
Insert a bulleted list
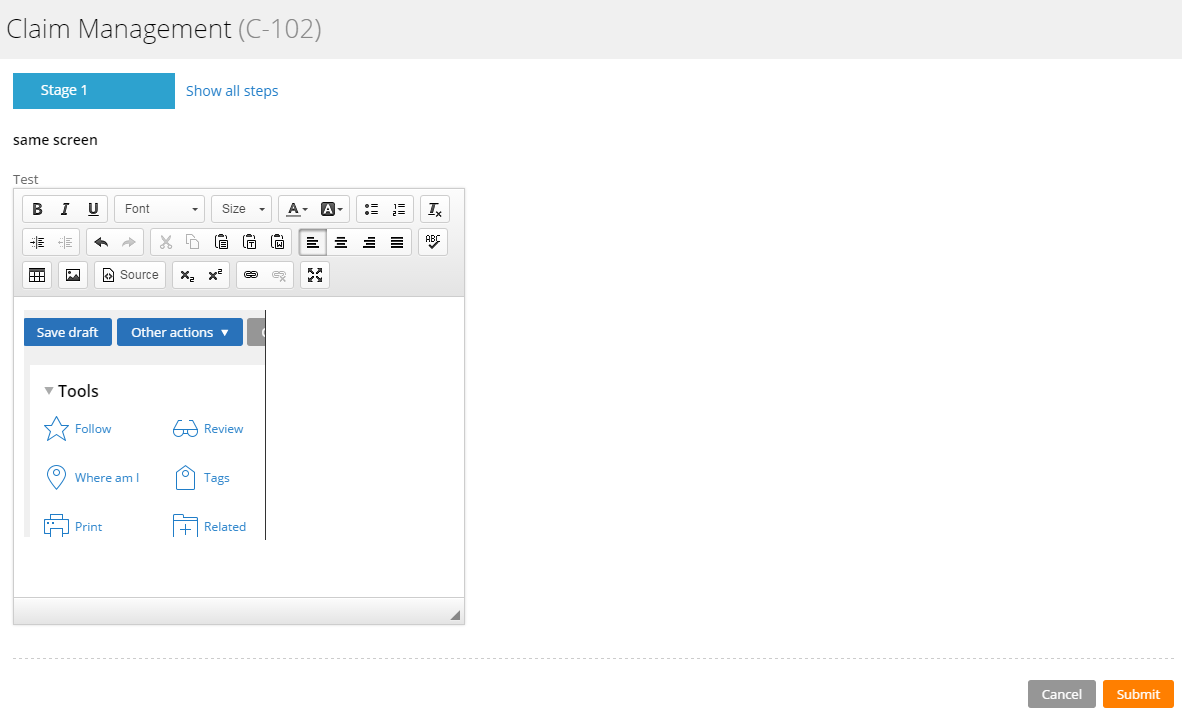[x=371, y=209]
